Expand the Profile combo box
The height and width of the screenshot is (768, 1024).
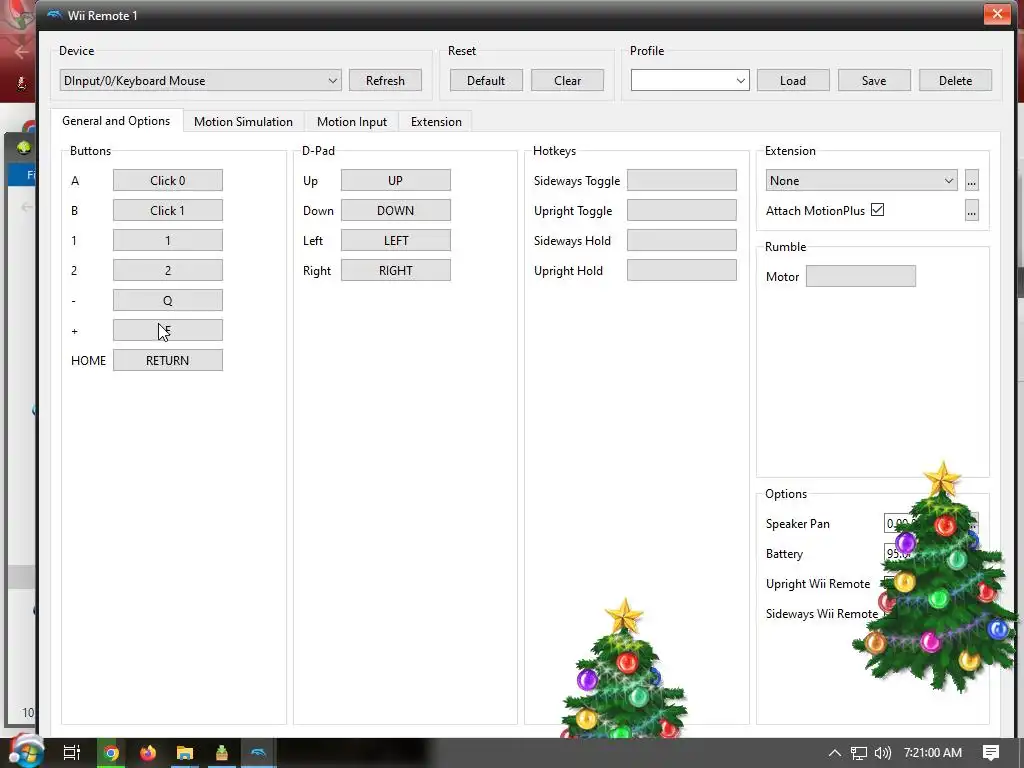tap(690, 80)
